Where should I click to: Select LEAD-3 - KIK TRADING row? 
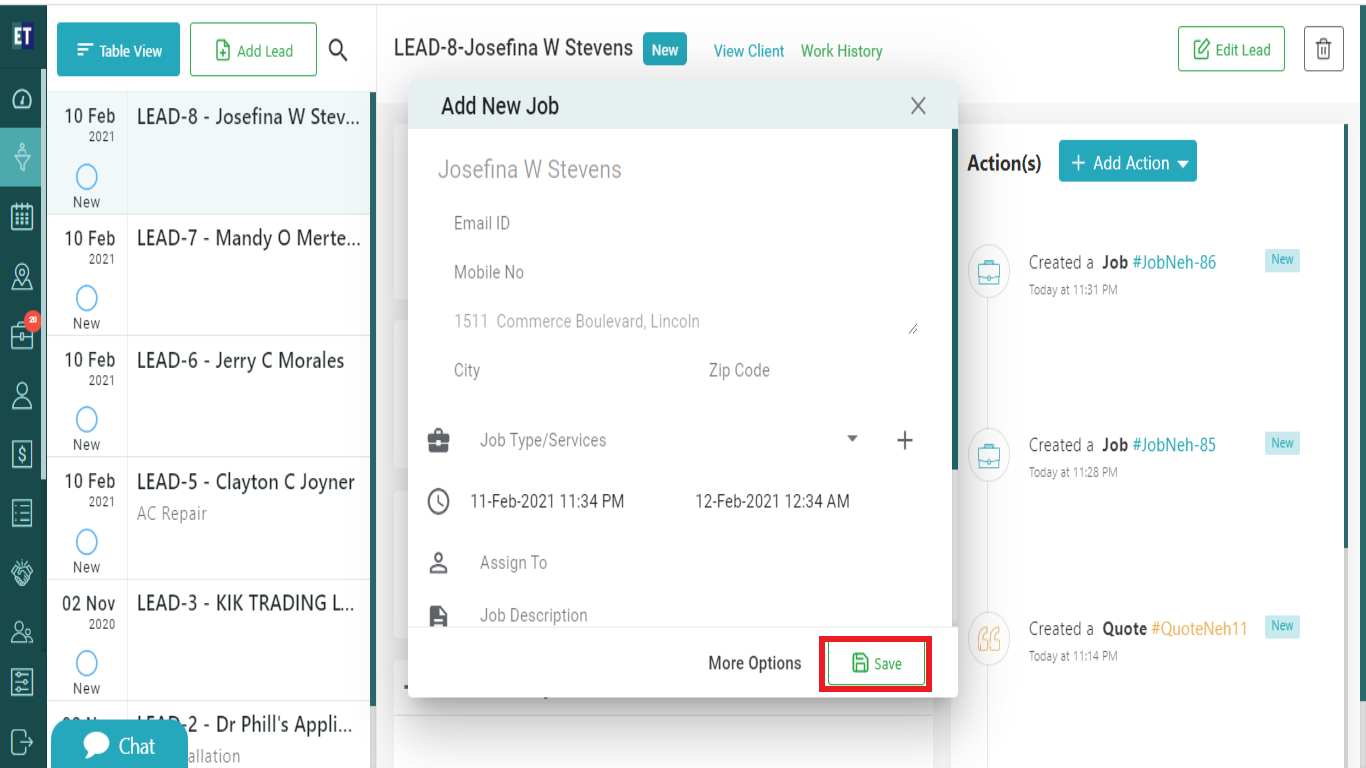pos(208,640)
